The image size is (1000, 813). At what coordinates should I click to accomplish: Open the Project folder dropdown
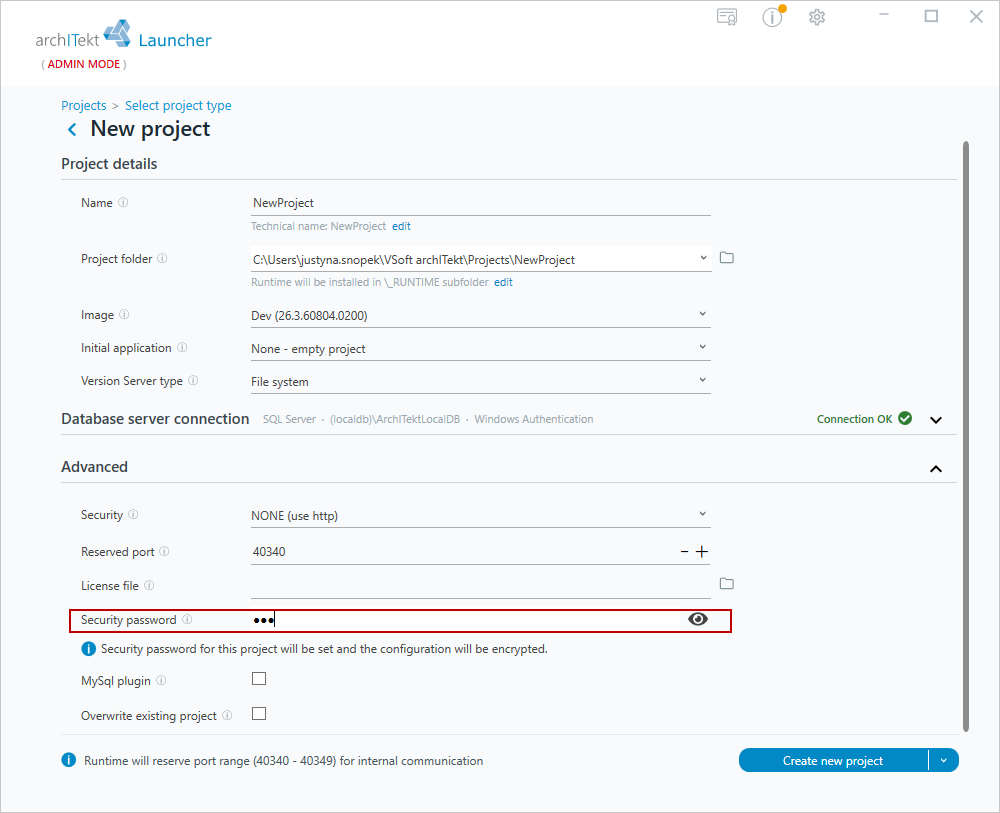(703, 258)
